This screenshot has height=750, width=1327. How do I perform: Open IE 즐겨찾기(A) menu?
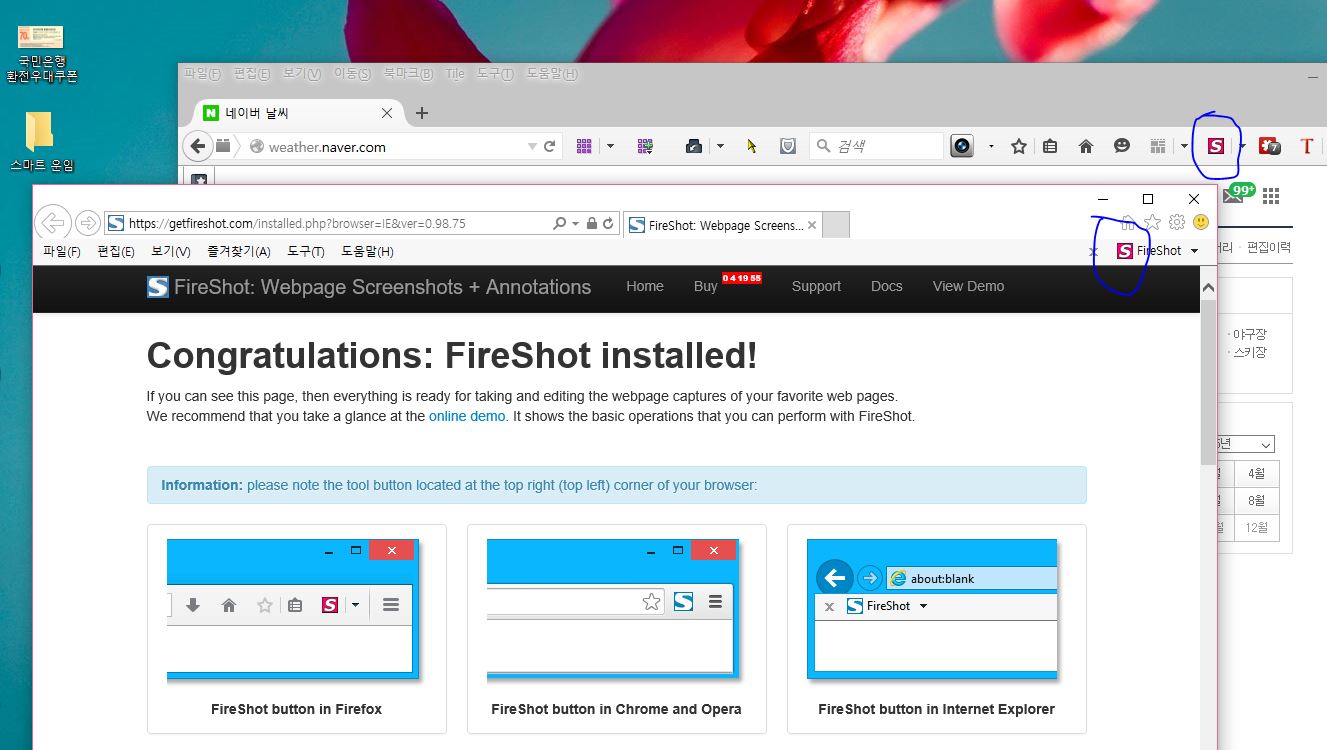[x=239, y=252]
